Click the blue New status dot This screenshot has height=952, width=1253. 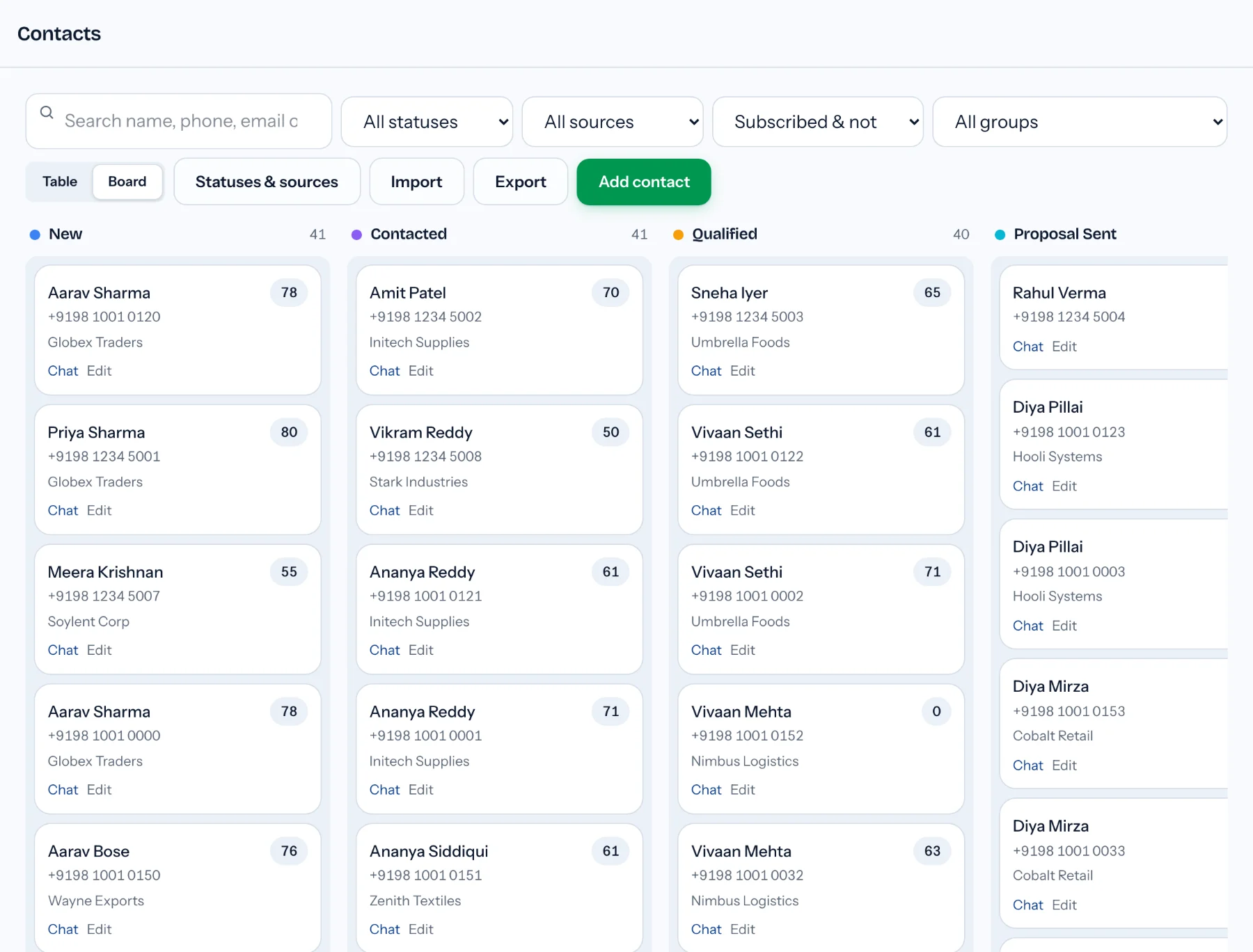coord(35,235)
